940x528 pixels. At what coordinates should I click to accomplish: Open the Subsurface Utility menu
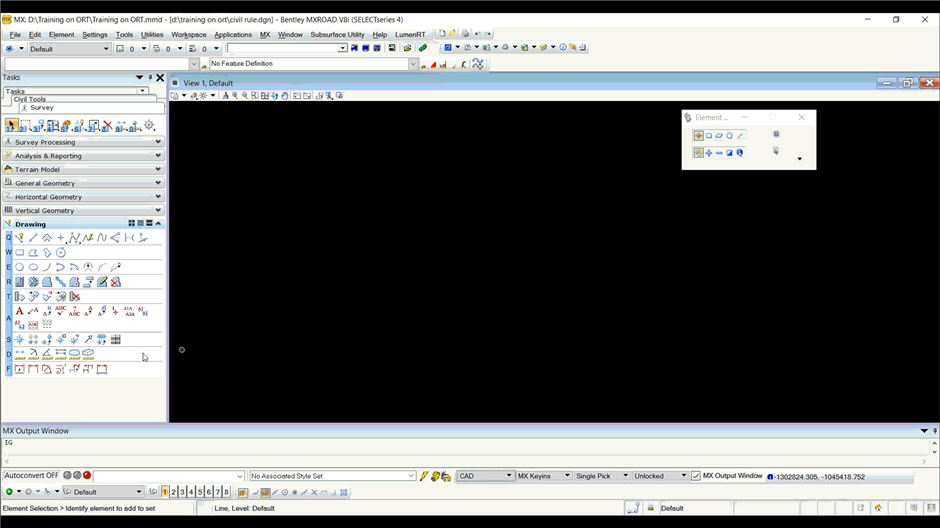pos(337,35)
